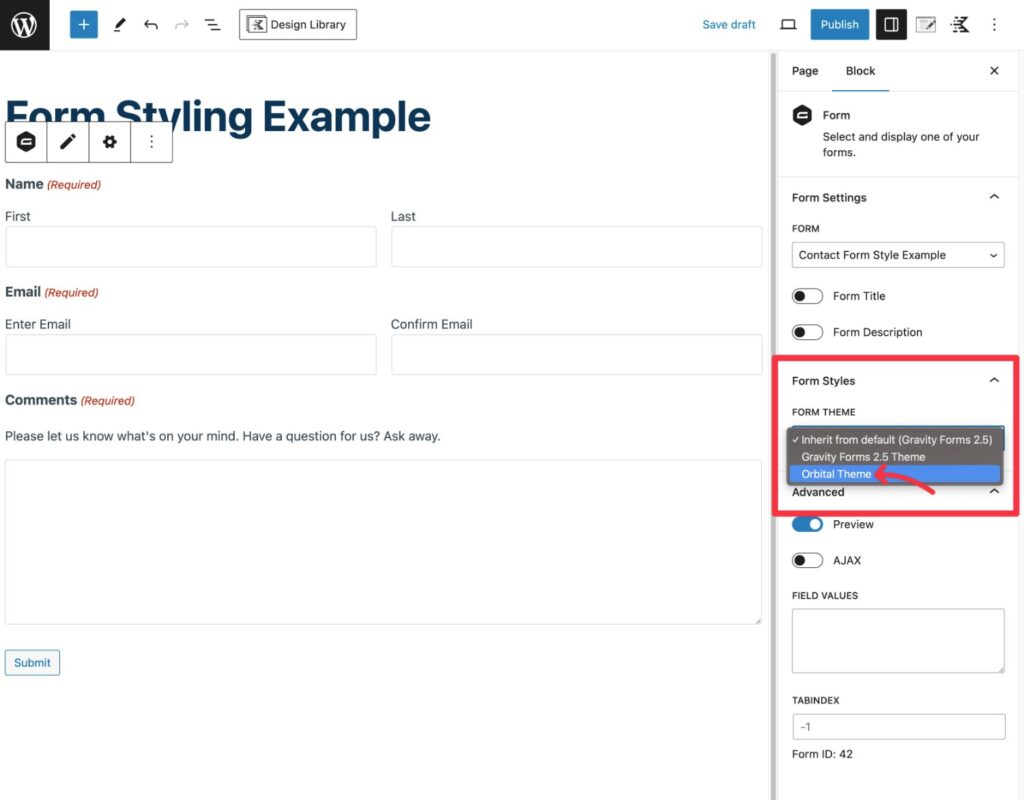Viewport: 1024px width, 800px height.
Task: Open the Contact Form Style Example form dropdown
Action: (897, 255)
